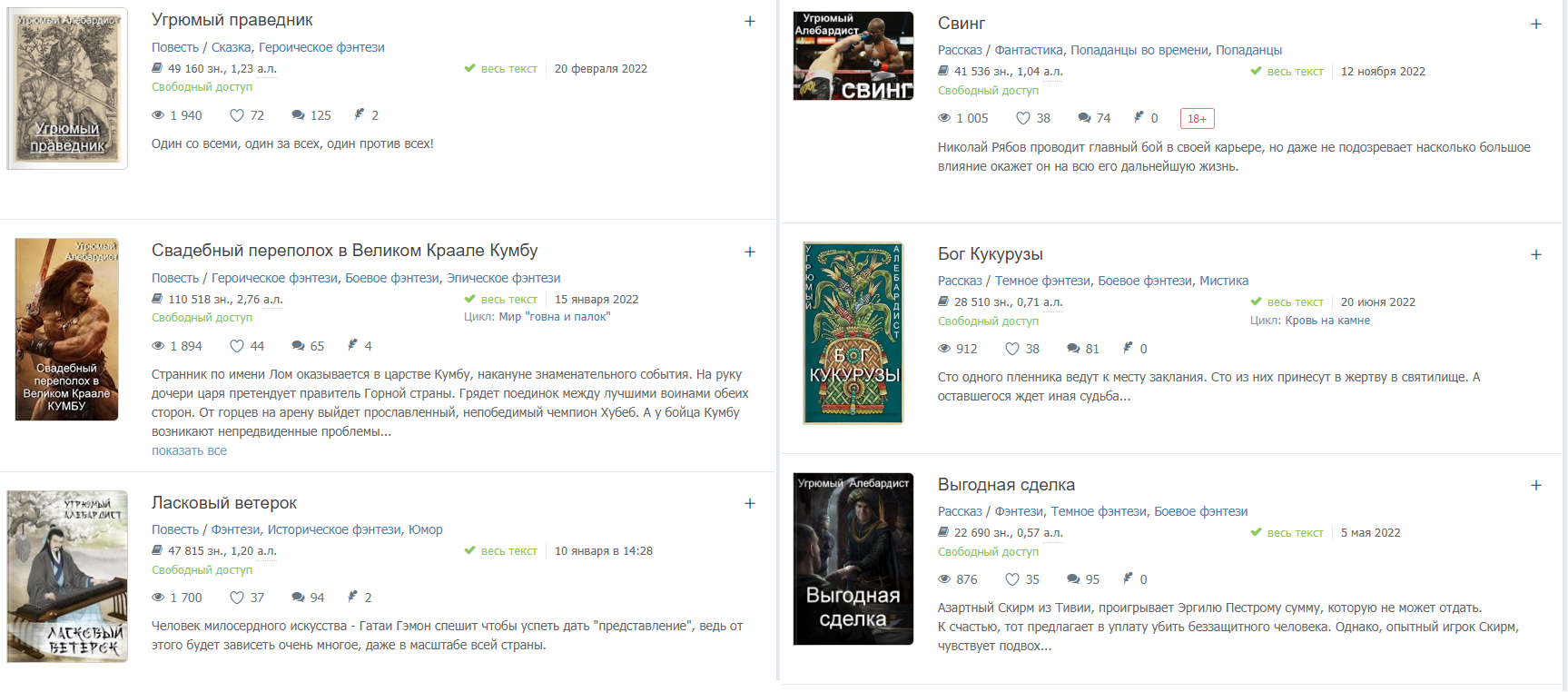The height and width of the screenshot is (692, 1568).
Task: Click heart icon under Угрюмый праведник
Action: [237, 115]
